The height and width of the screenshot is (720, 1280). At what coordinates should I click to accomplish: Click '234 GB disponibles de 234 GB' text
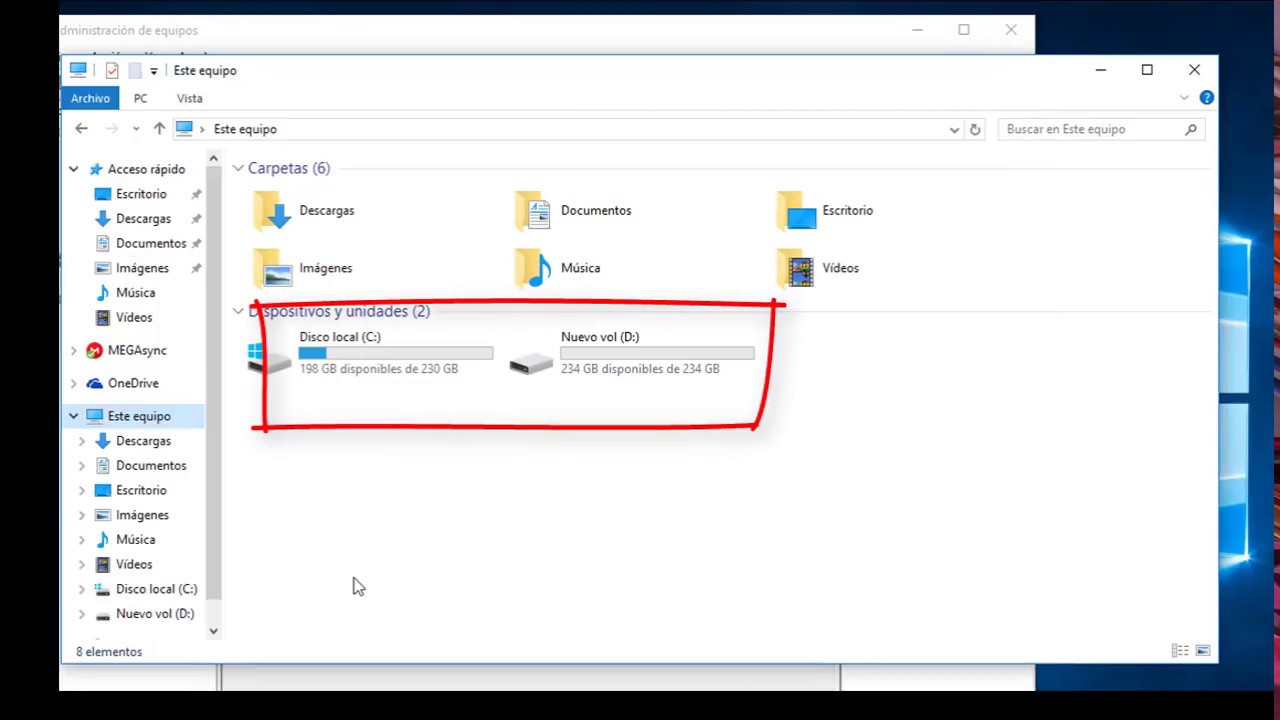click(x=640, y=369)
